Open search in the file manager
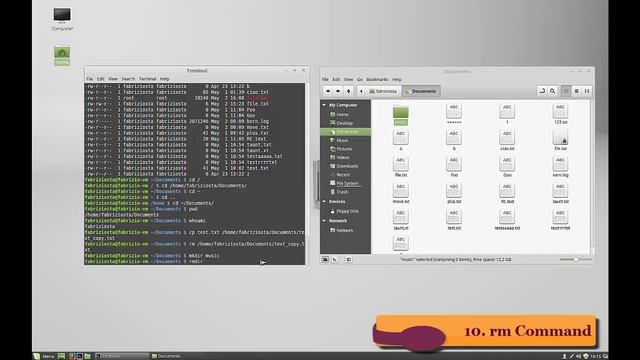 click(x=552, y=91)
